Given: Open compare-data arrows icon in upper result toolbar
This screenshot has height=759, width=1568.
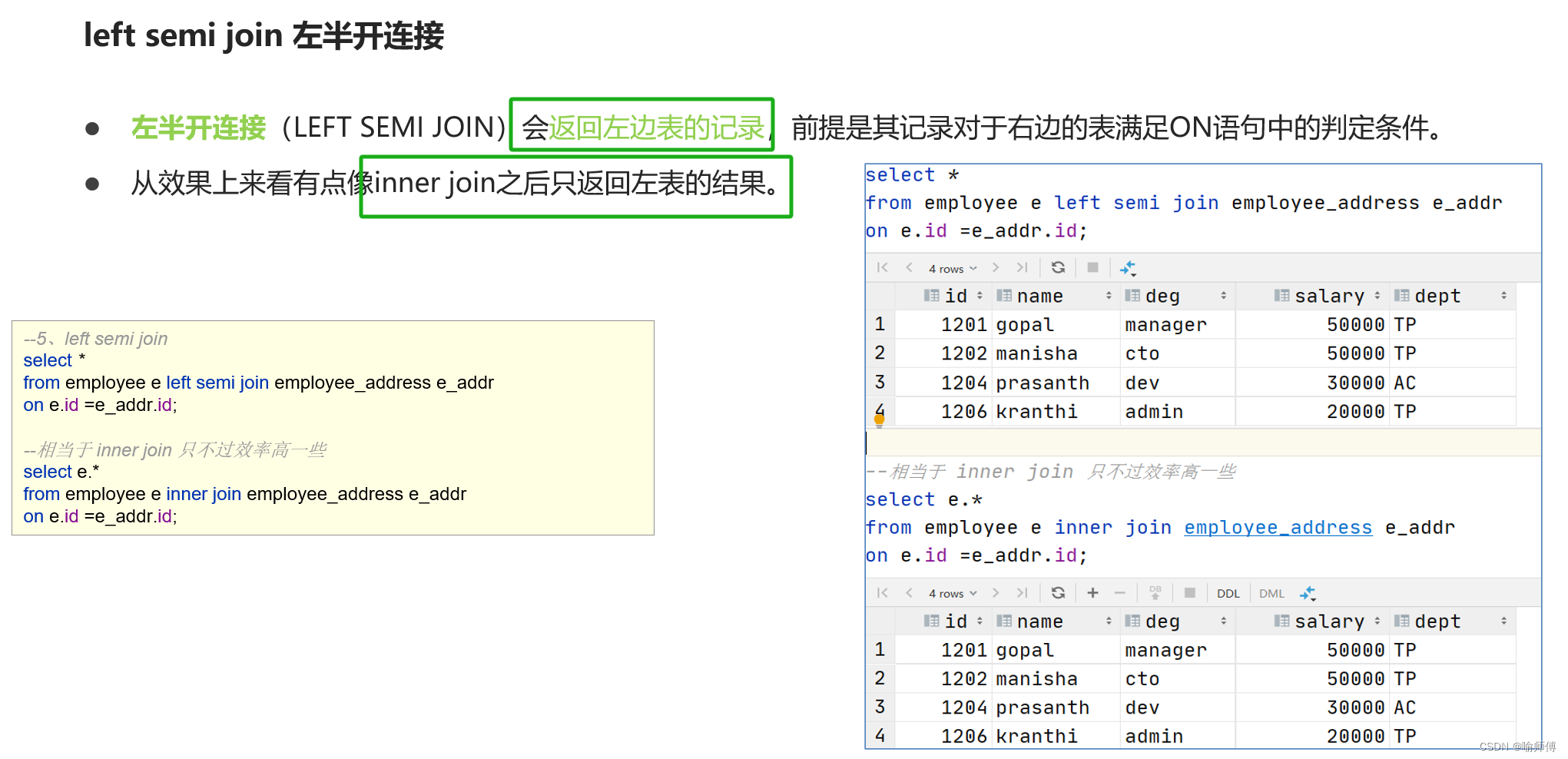Looking at the screenshot, I should pyautogui.click(x=1128, y=268).
